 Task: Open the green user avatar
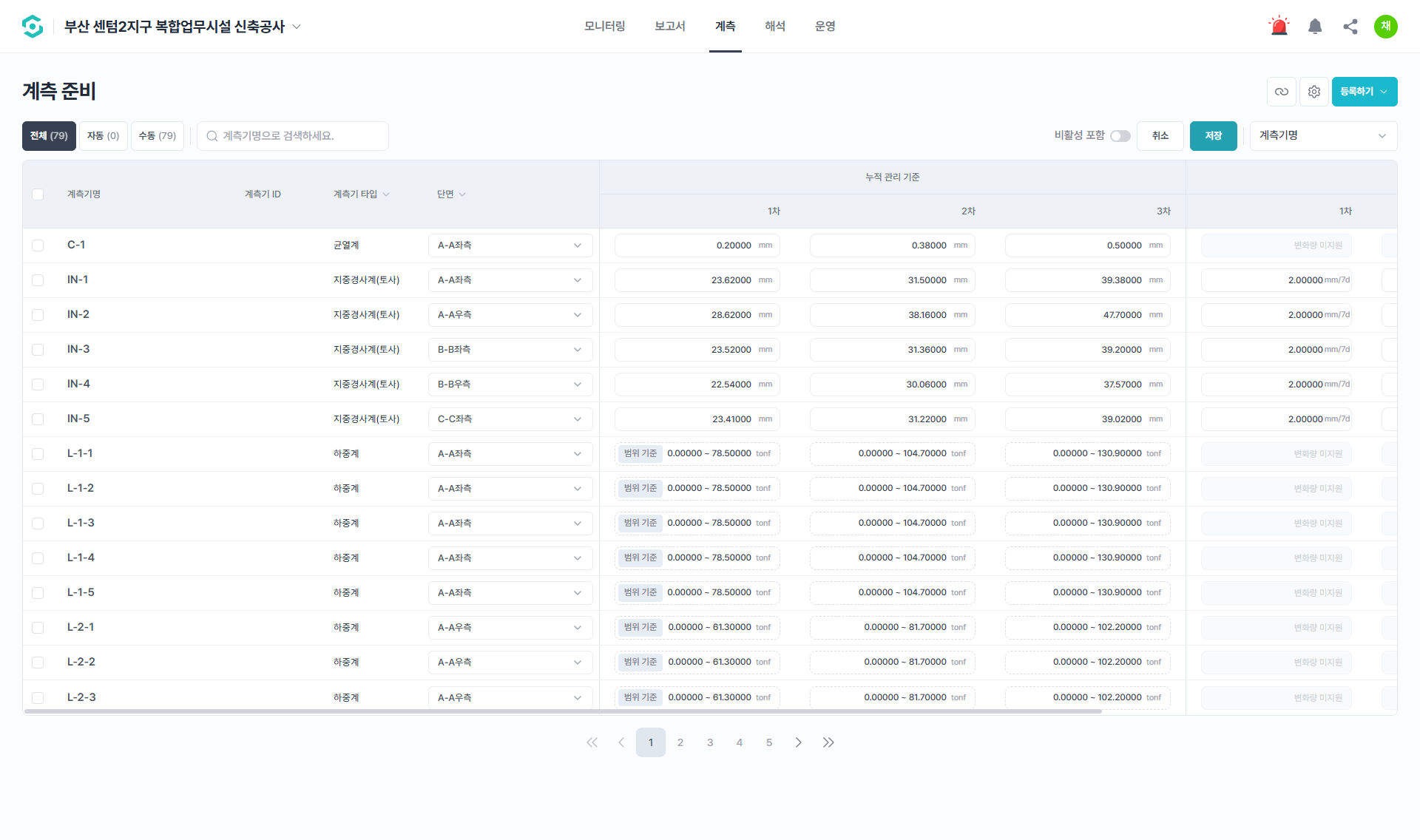pyautogui.click(x=1386, y=27)
